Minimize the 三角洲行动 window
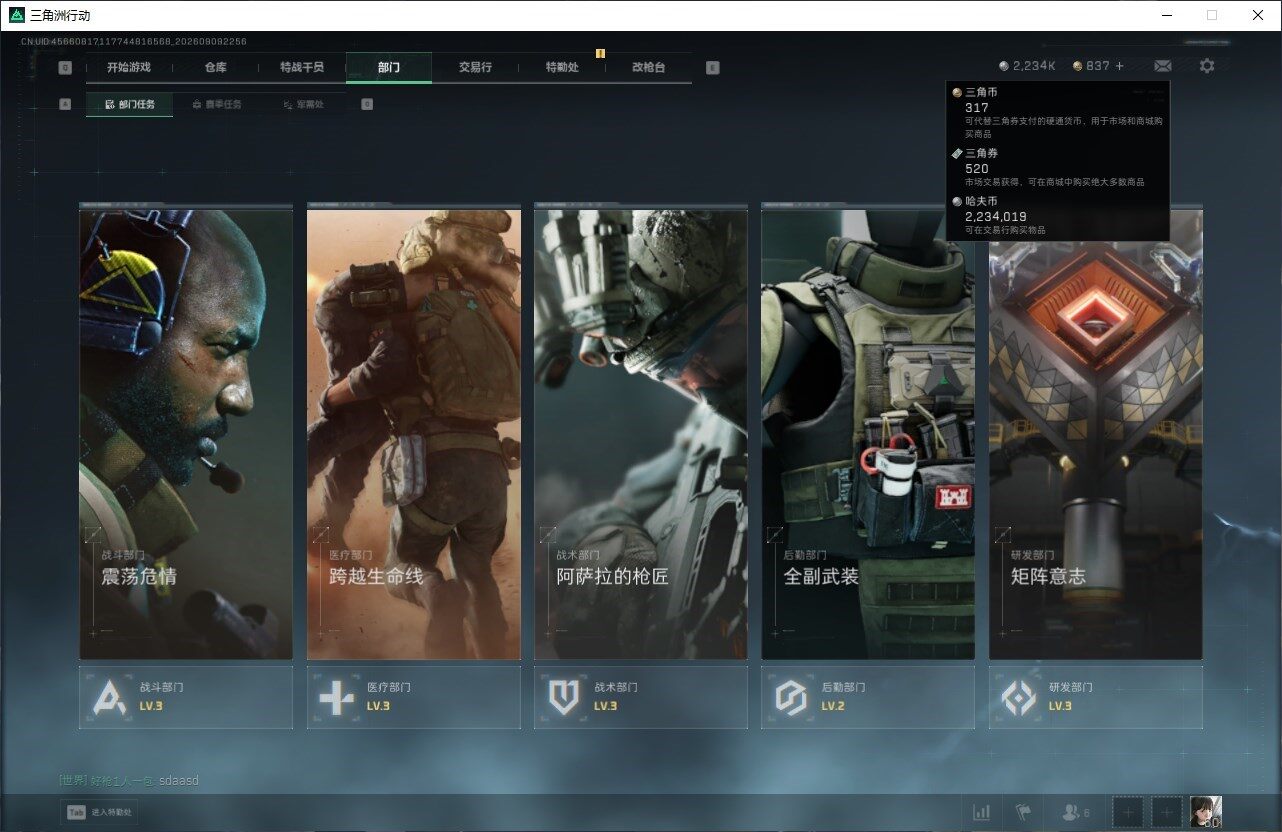The height and width of the screenshot is (832, 1282). [1167, 15]
